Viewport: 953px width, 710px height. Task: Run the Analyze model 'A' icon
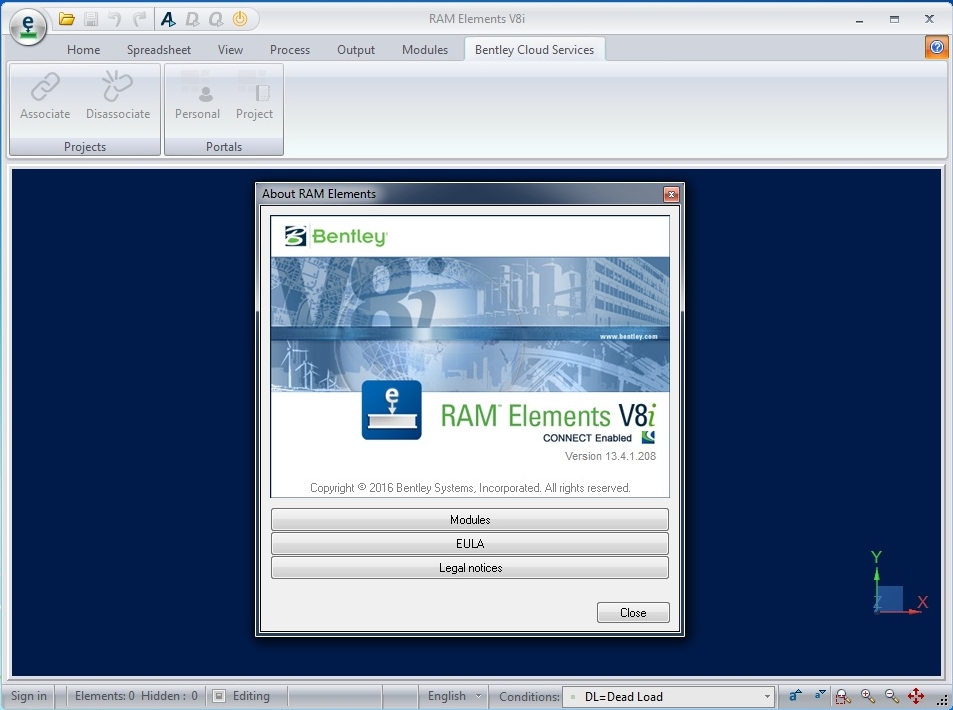pyautogui.click(x=168, y=19)
